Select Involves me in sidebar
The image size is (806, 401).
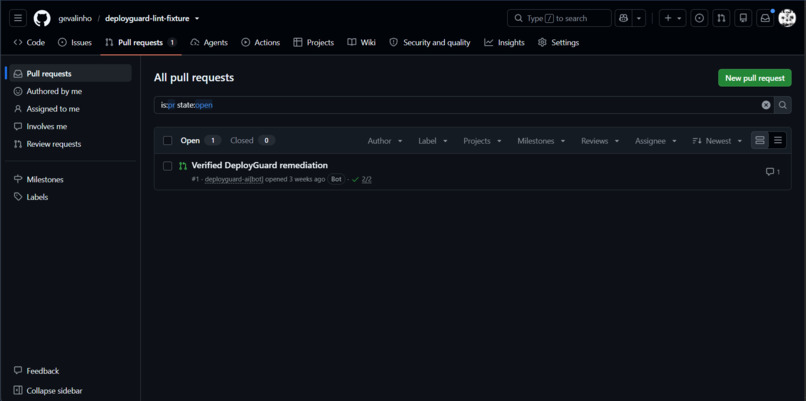click(70, 126)
